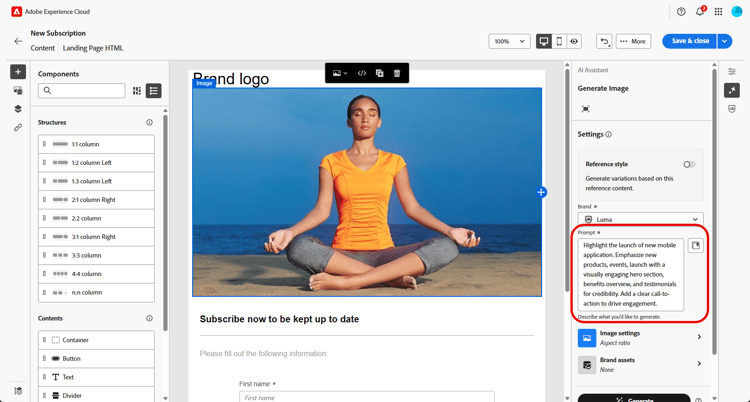
Task: Switch components to grid view
Action: (137, 90)
